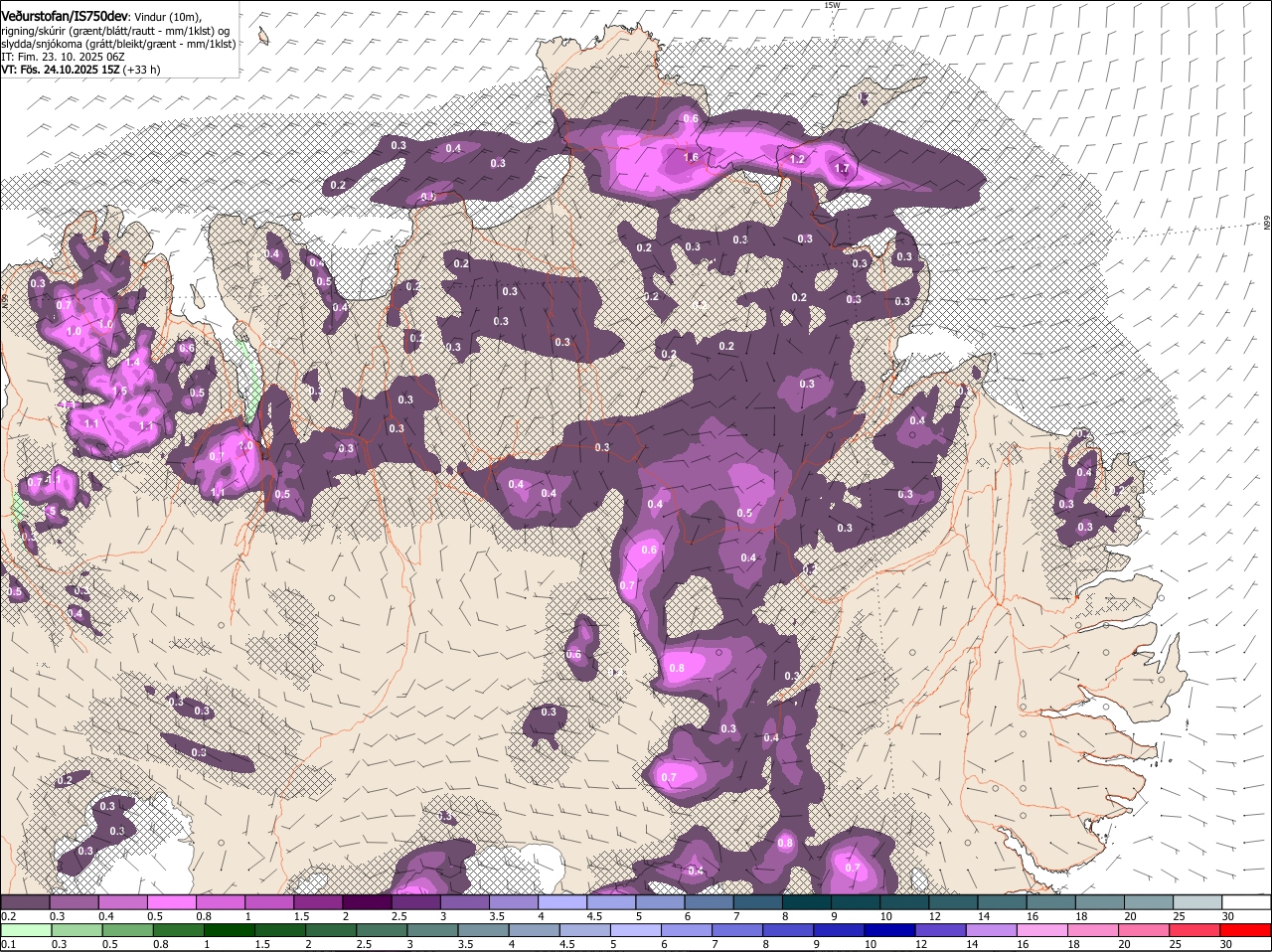The image size is (1272, 952).
Task: Select the "1.2" precipitation value on the map
Action: [797, 159]
